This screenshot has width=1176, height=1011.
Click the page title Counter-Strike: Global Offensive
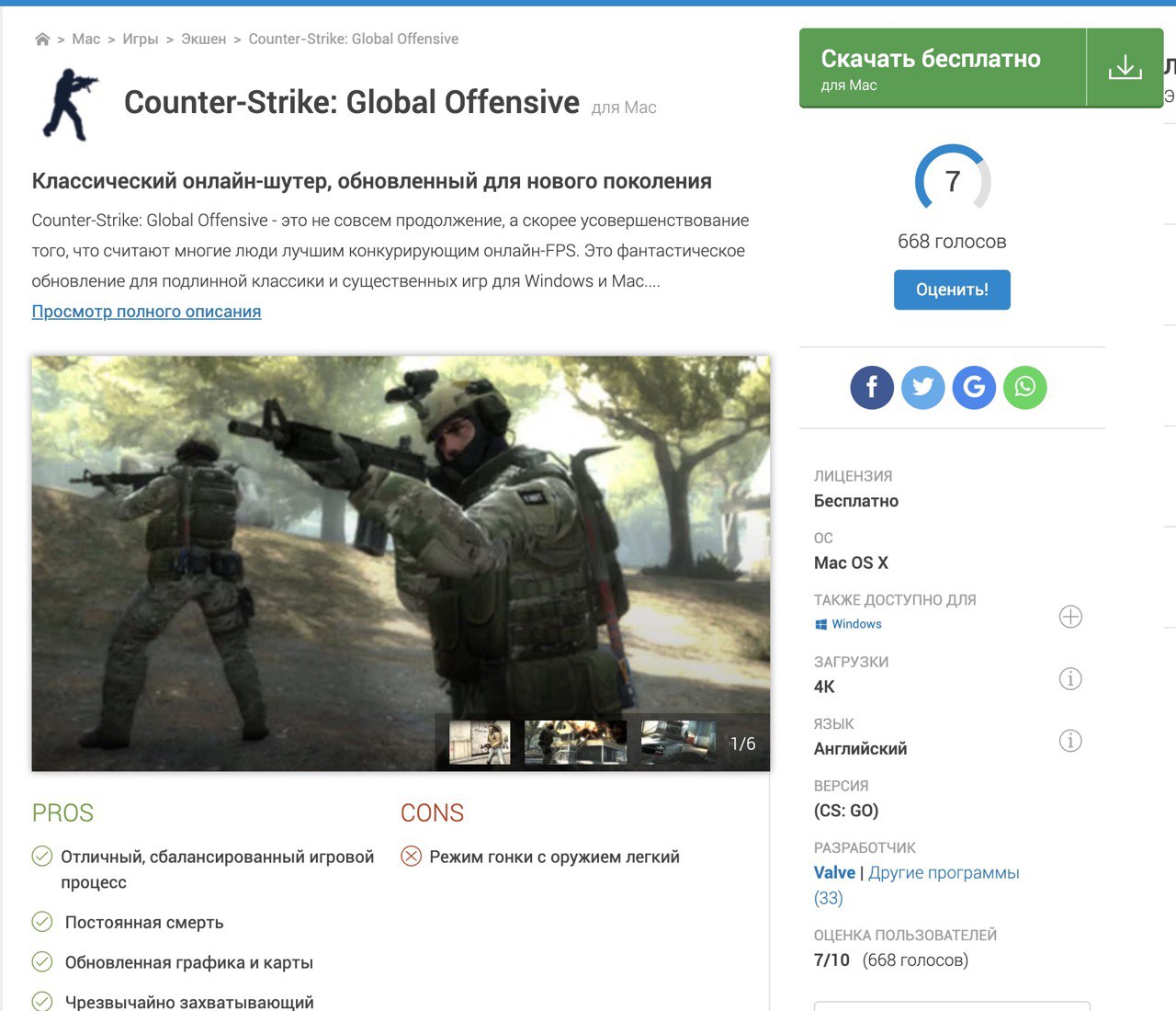click(x=352, y=103)
